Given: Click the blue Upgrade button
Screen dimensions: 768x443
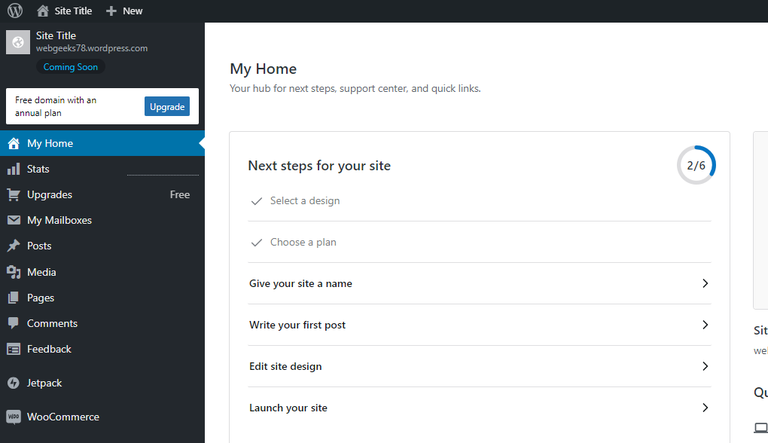Looking at the screenshot, I should [167, 106].
